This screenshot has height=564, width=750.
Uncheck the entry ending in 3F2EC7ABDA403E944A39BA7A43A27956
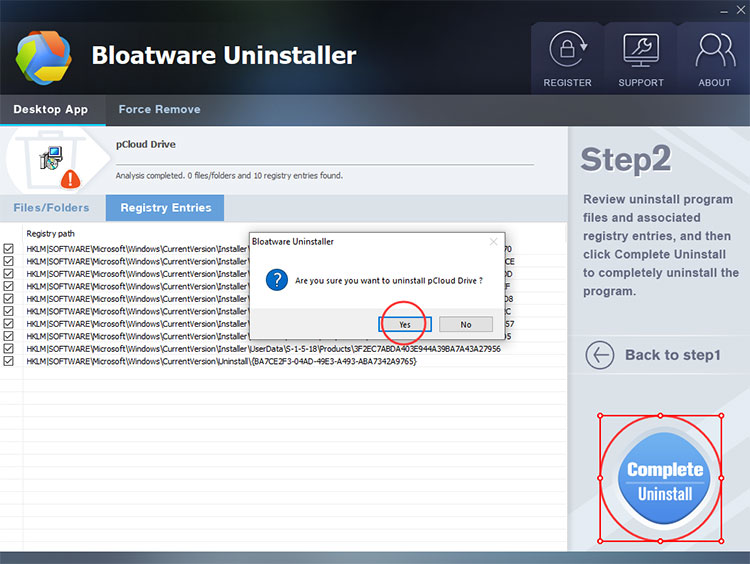pos(9,348)
